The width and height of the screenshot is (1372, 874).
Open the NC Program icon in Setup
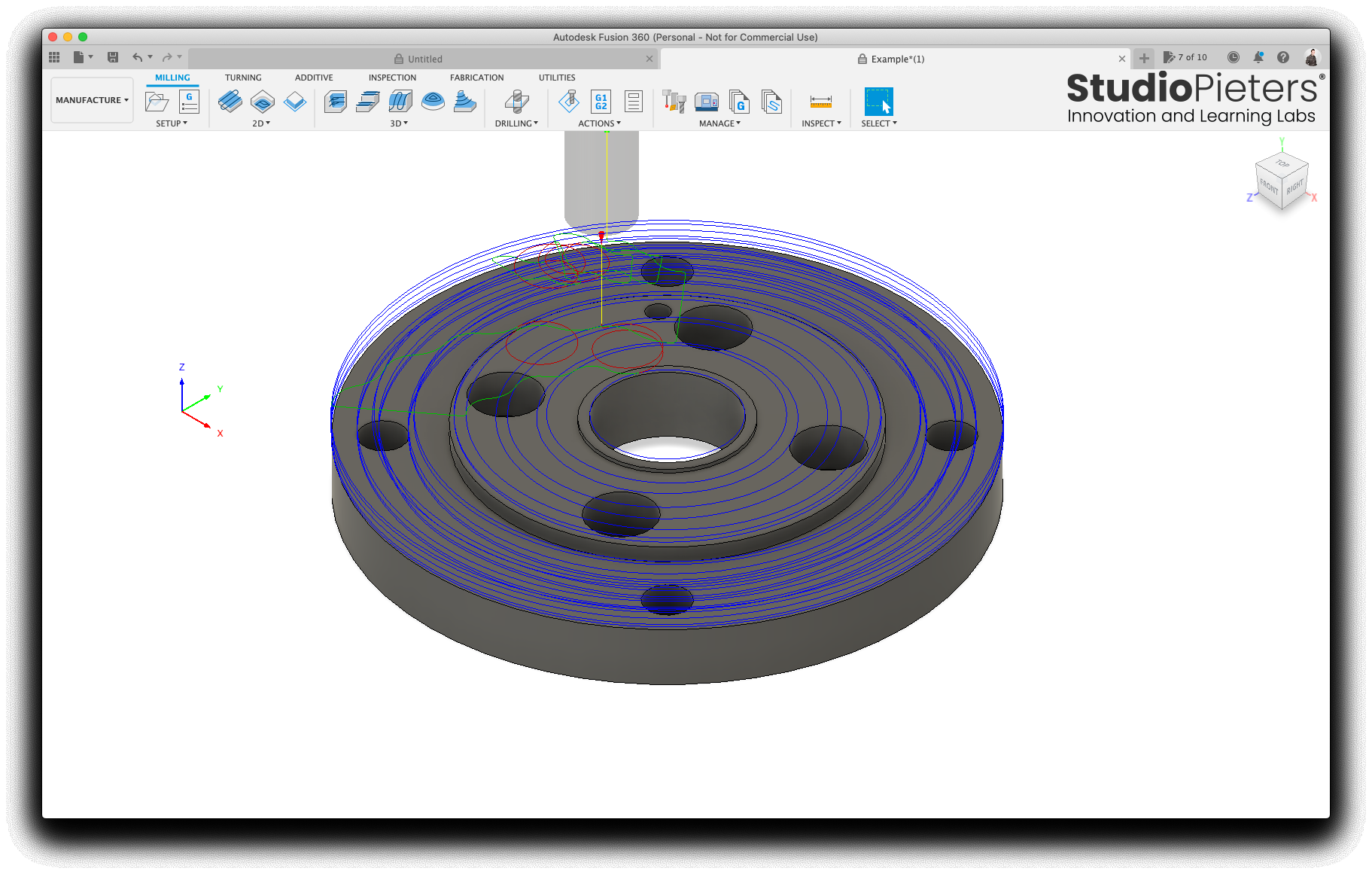(189, 102)
